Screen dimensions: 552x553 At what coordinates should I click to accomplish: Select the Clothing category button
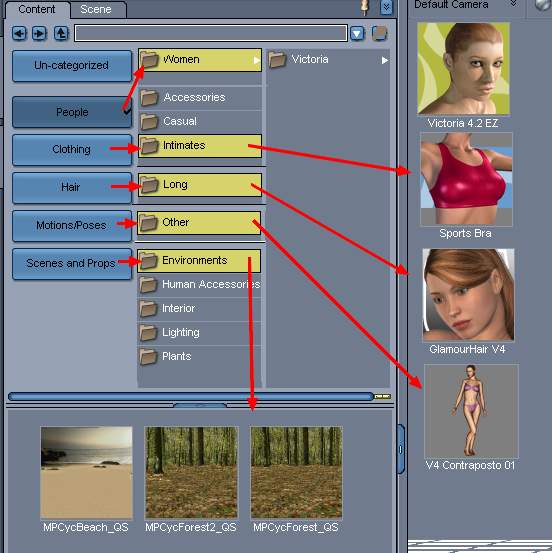point(72,150)
